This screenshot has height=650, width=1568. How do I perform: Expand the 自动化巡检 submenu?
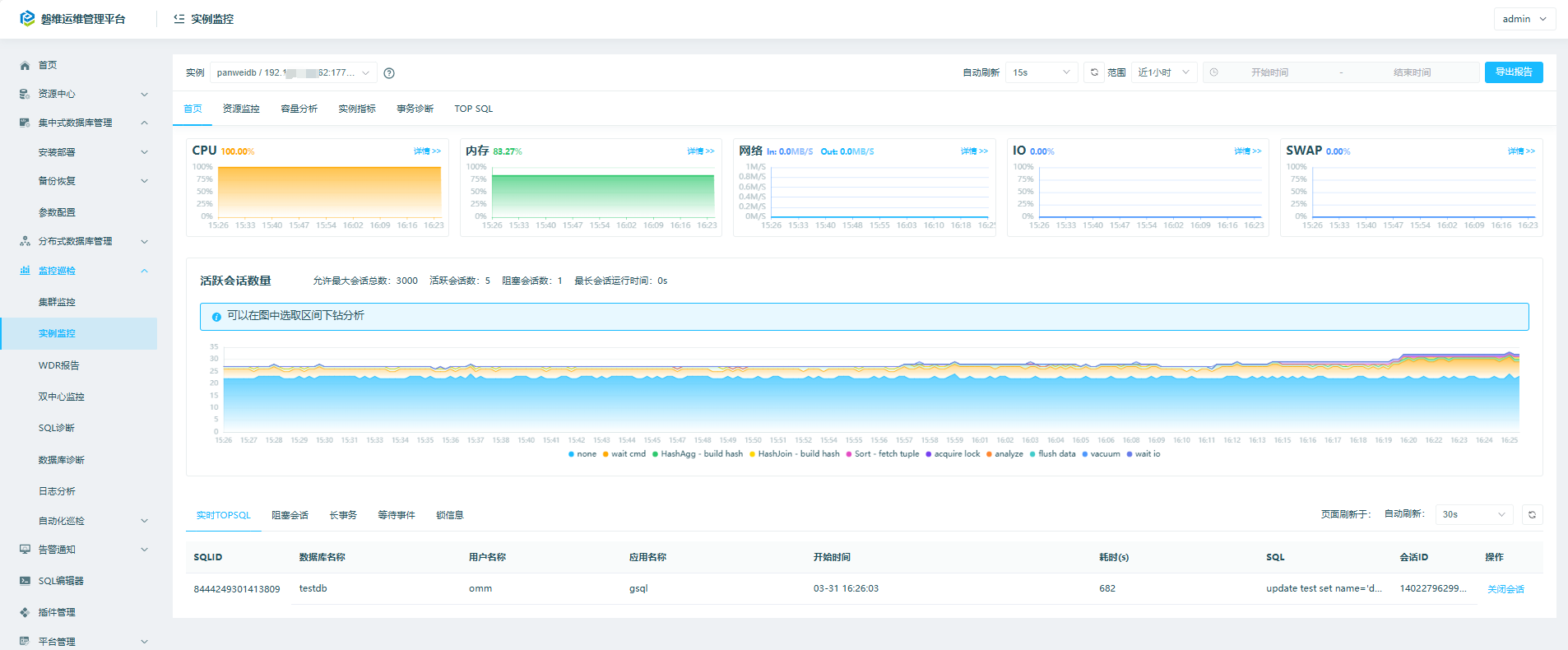(x=144, y=521)
